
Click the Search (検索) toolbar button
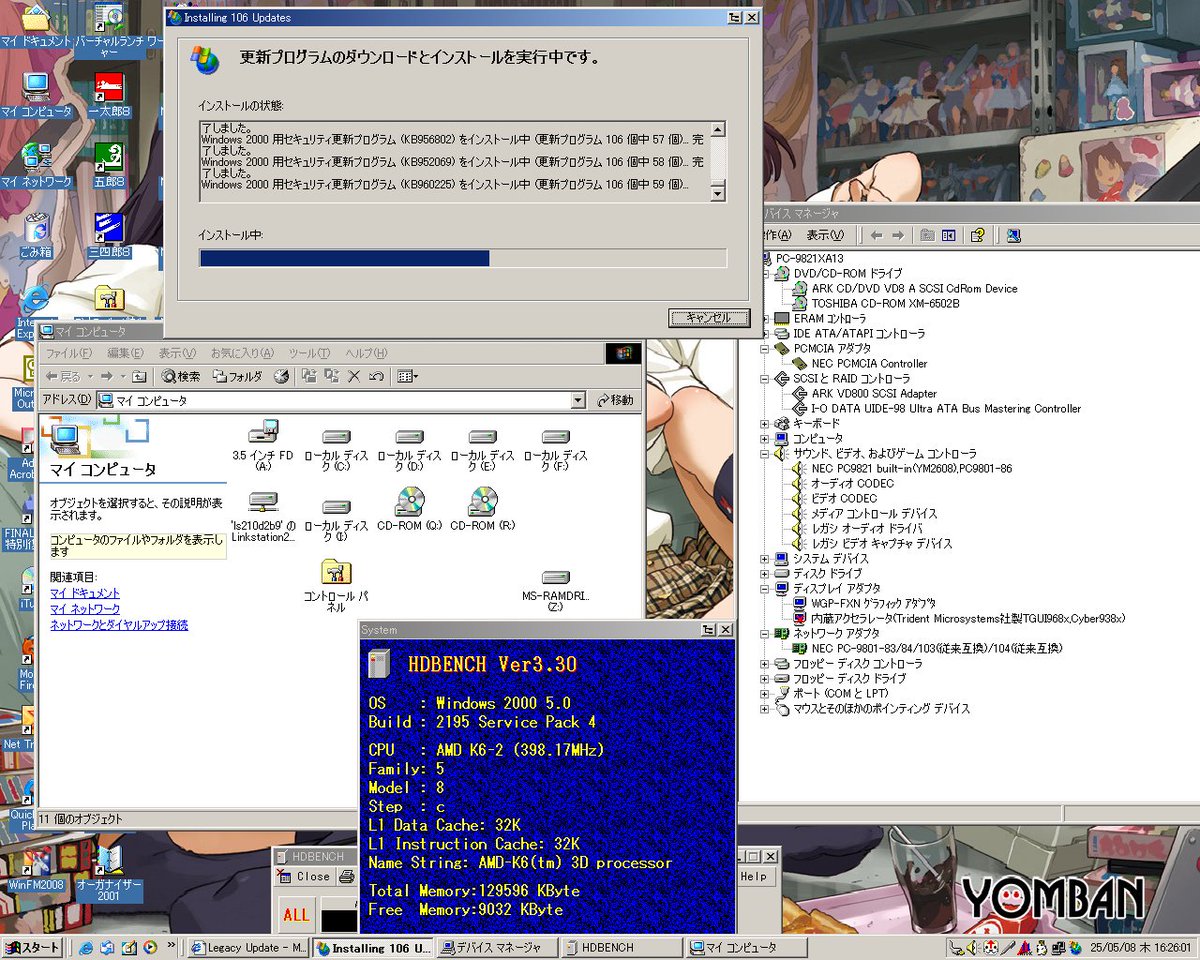181,376
